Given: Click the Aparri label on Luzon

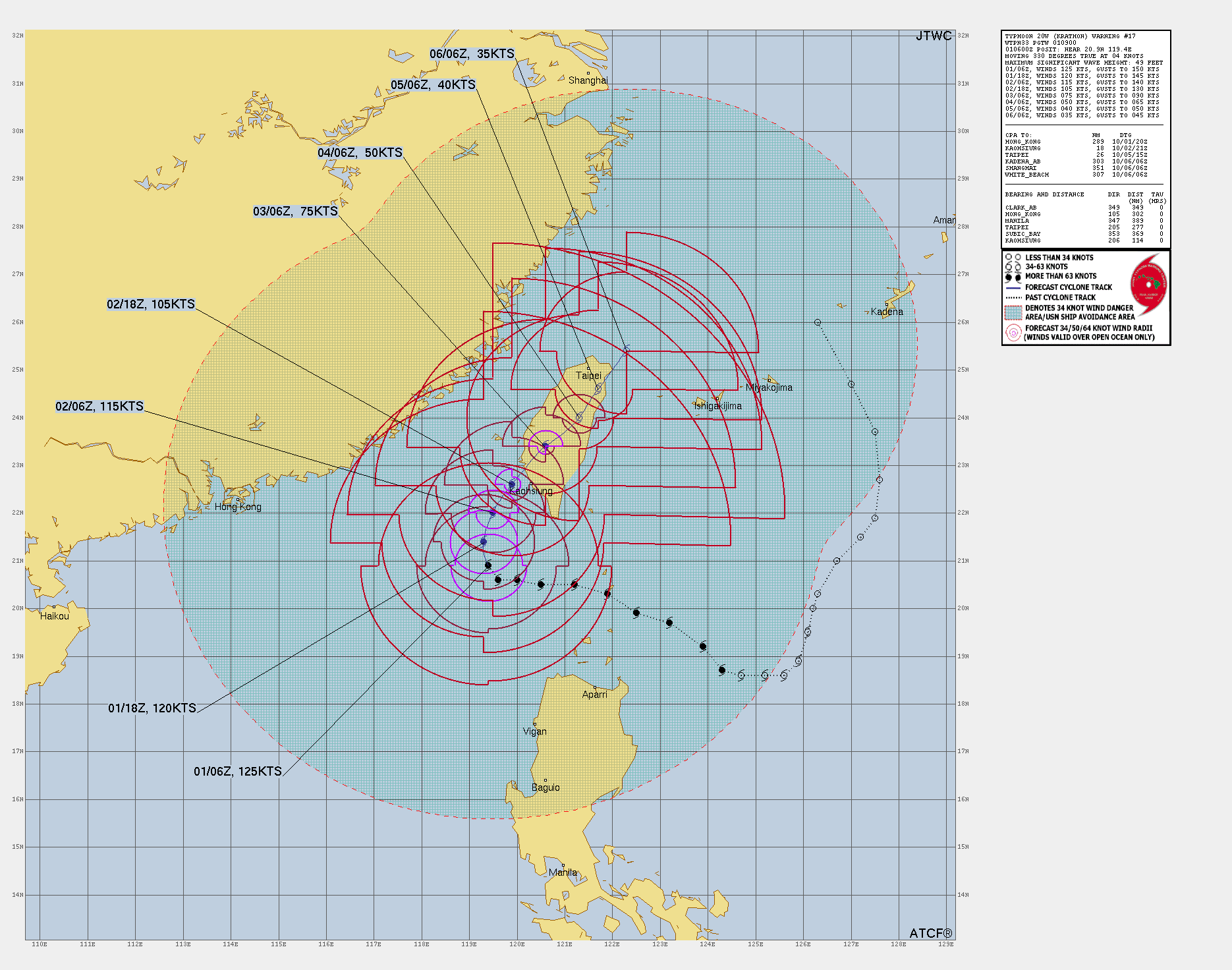Looking at the screenshot, I should tap(594, 695).
